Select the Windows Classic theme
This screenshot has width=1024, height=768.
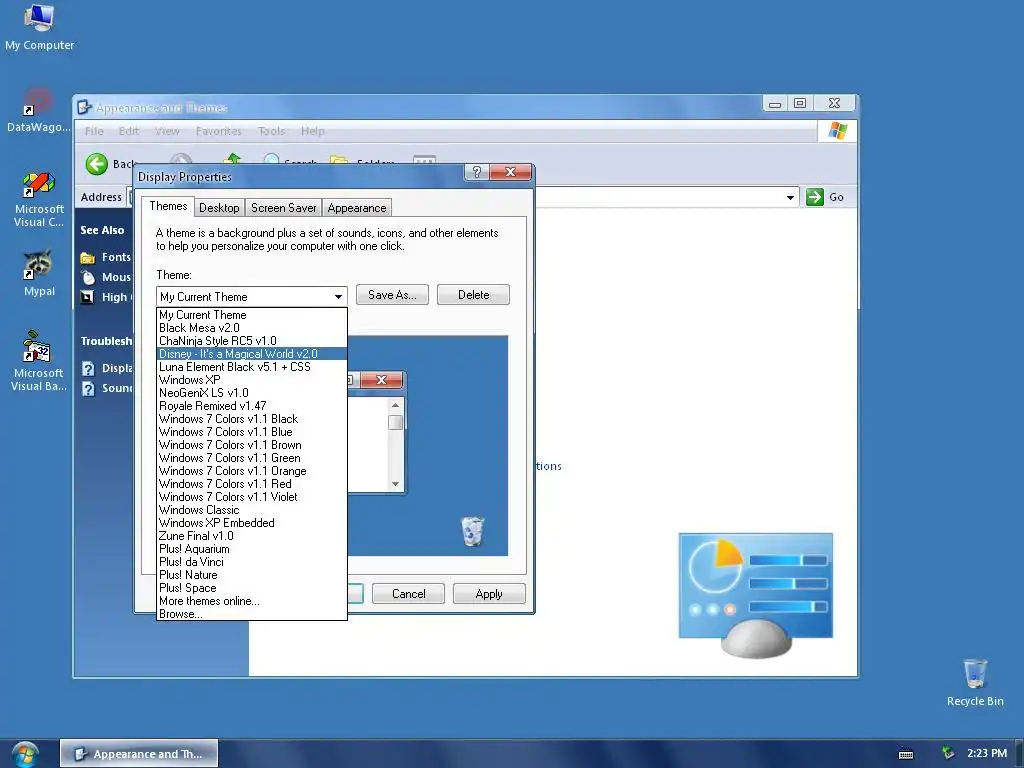251,510
